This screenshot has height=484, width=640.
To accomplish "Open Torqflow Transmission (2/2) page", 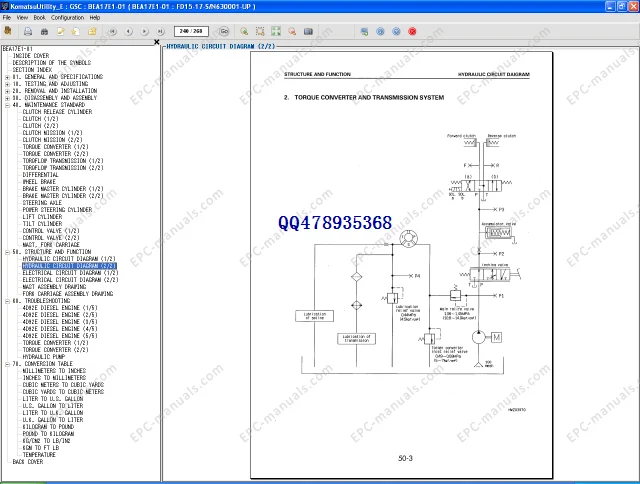I will click(63, 168).
